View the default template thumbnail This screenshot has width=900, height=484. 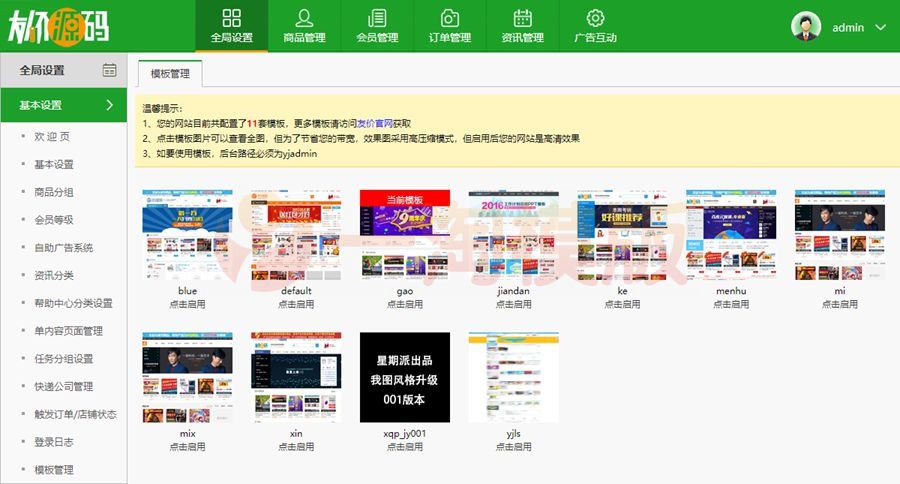(x=296, y=235)
